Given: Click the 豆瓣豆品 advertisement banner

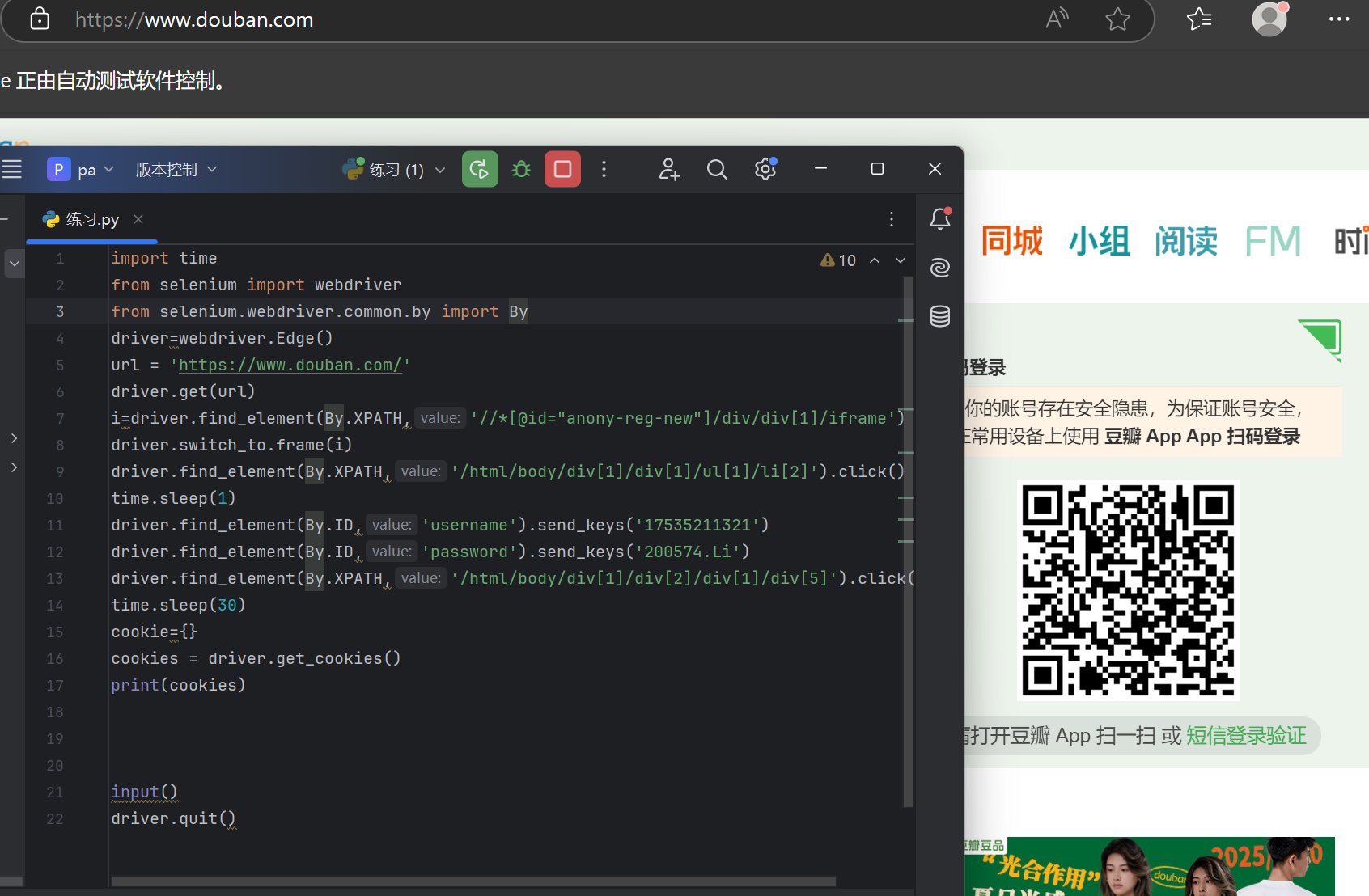Looking at the screenshot, I should (1149, 866).
